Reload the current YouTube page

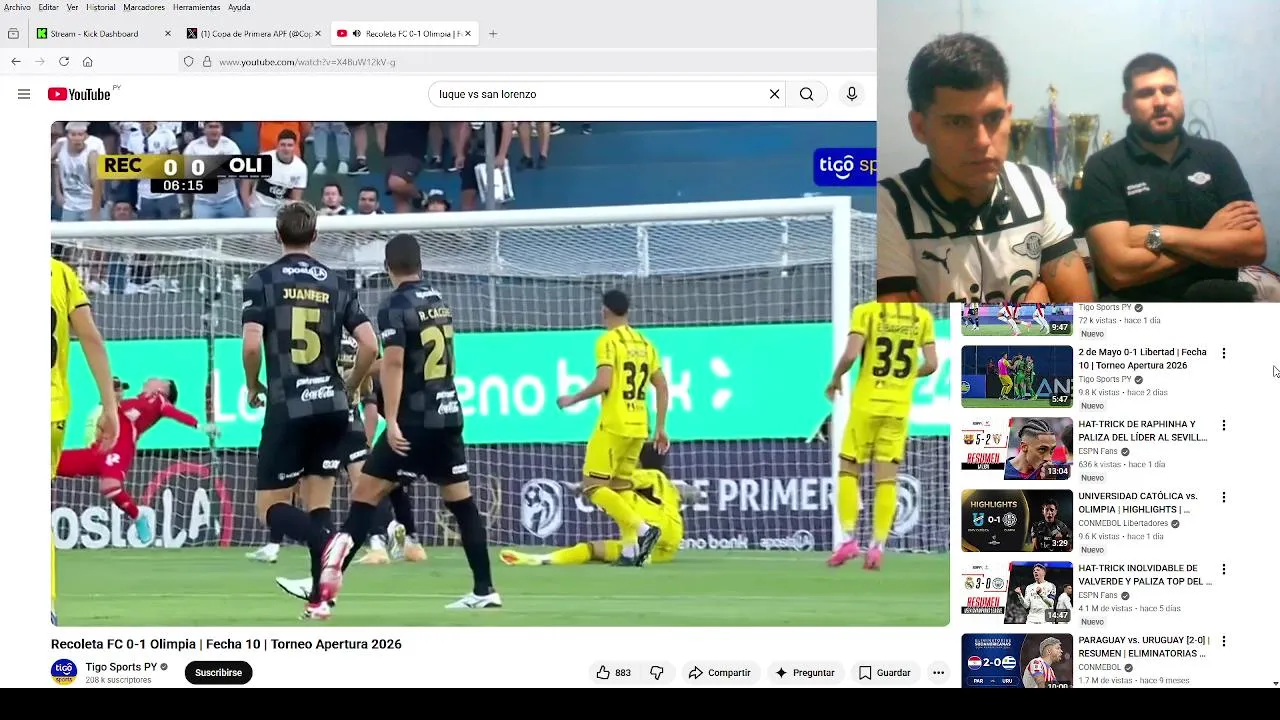click(64, 61)
